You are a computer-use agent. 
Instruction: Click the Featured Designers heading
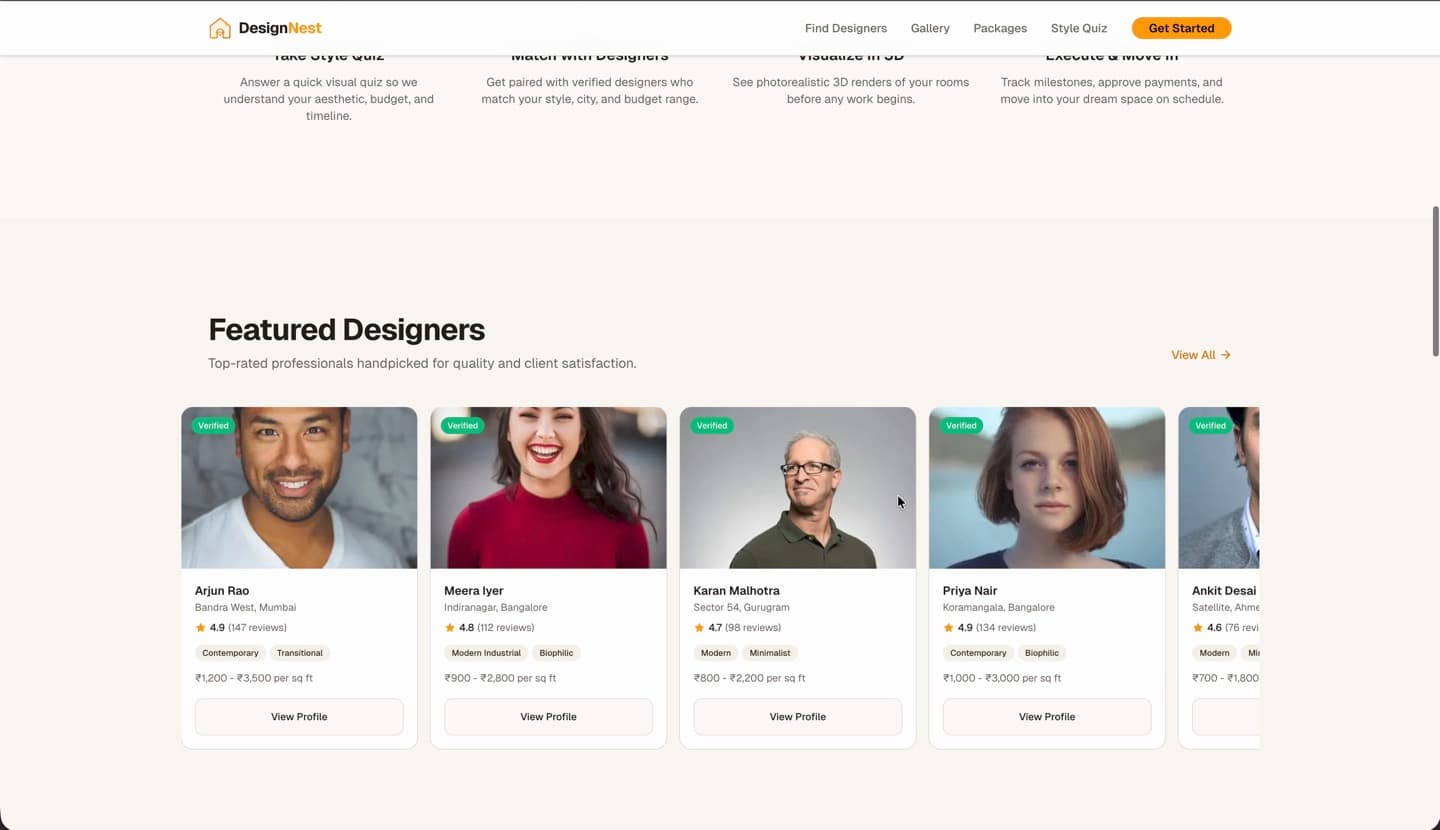tap(347, 329)
